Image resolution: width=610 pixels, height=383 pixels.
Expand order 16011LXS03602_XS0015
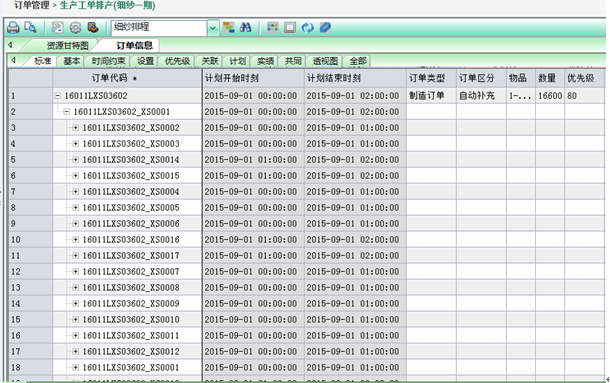tap(75, 176)
